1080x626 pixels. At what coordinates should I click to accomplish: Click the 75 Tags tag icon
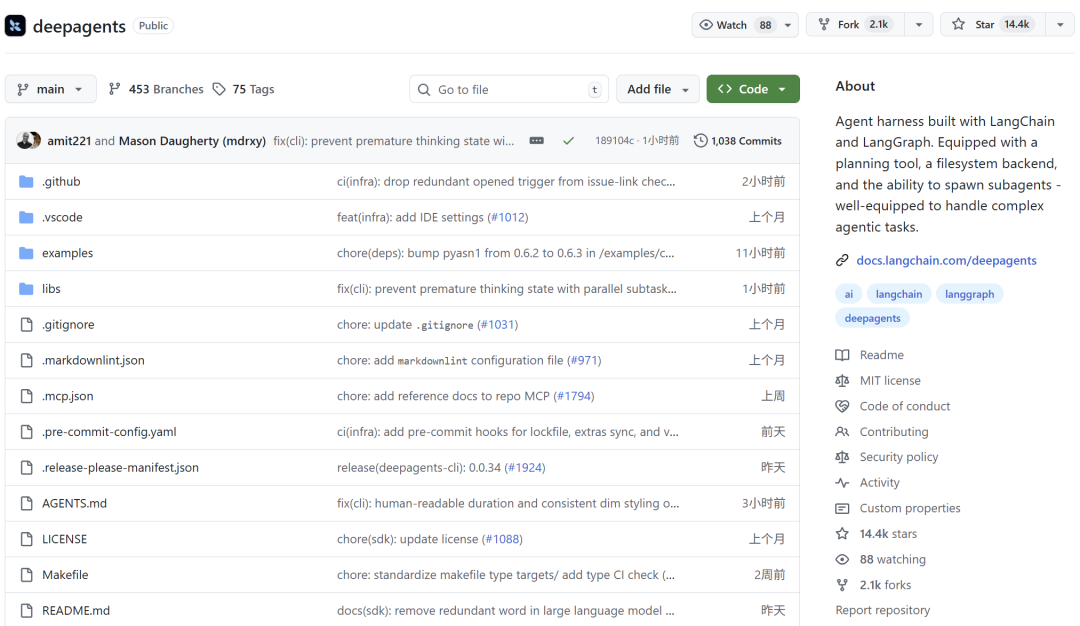point(219,89)
